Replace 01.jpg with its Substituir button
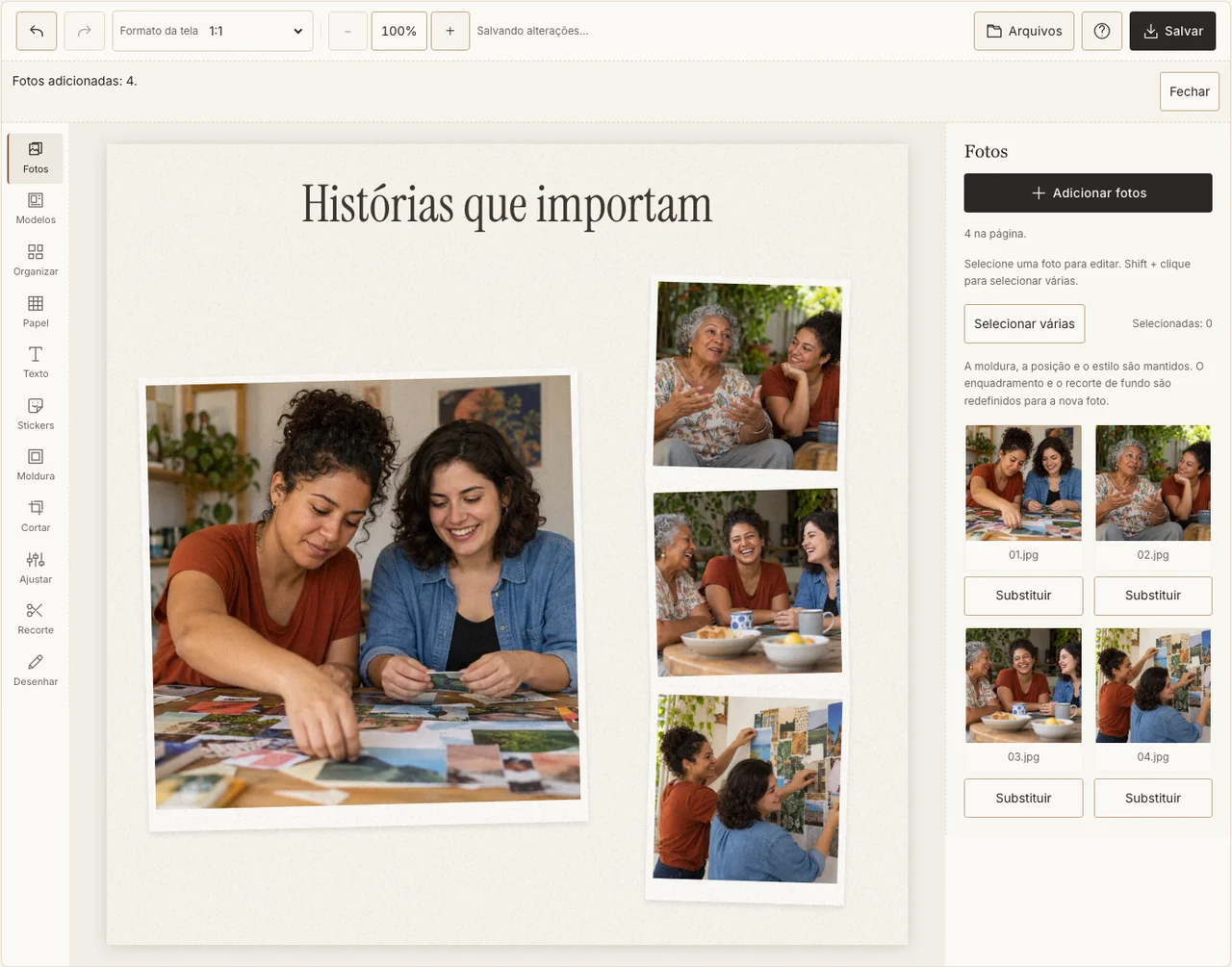Image resolution: width=1232 pixels, height=967 pixels. [1023, 596]
